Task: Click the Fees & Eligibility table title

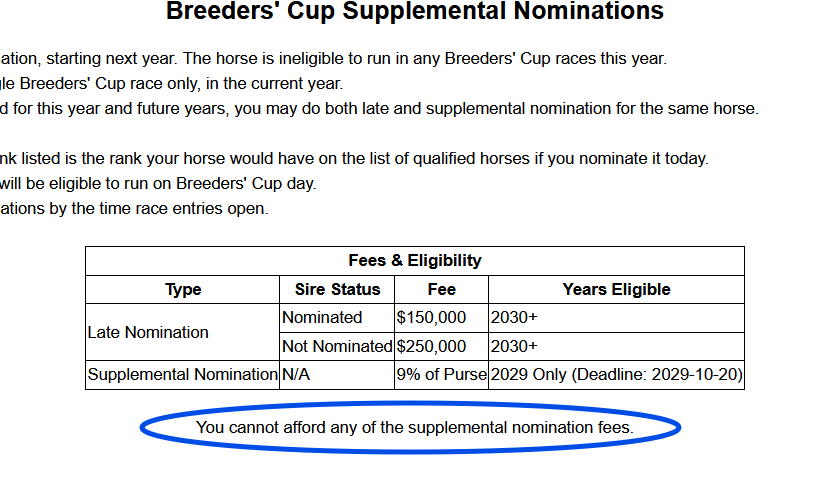Action: (414, 260)
